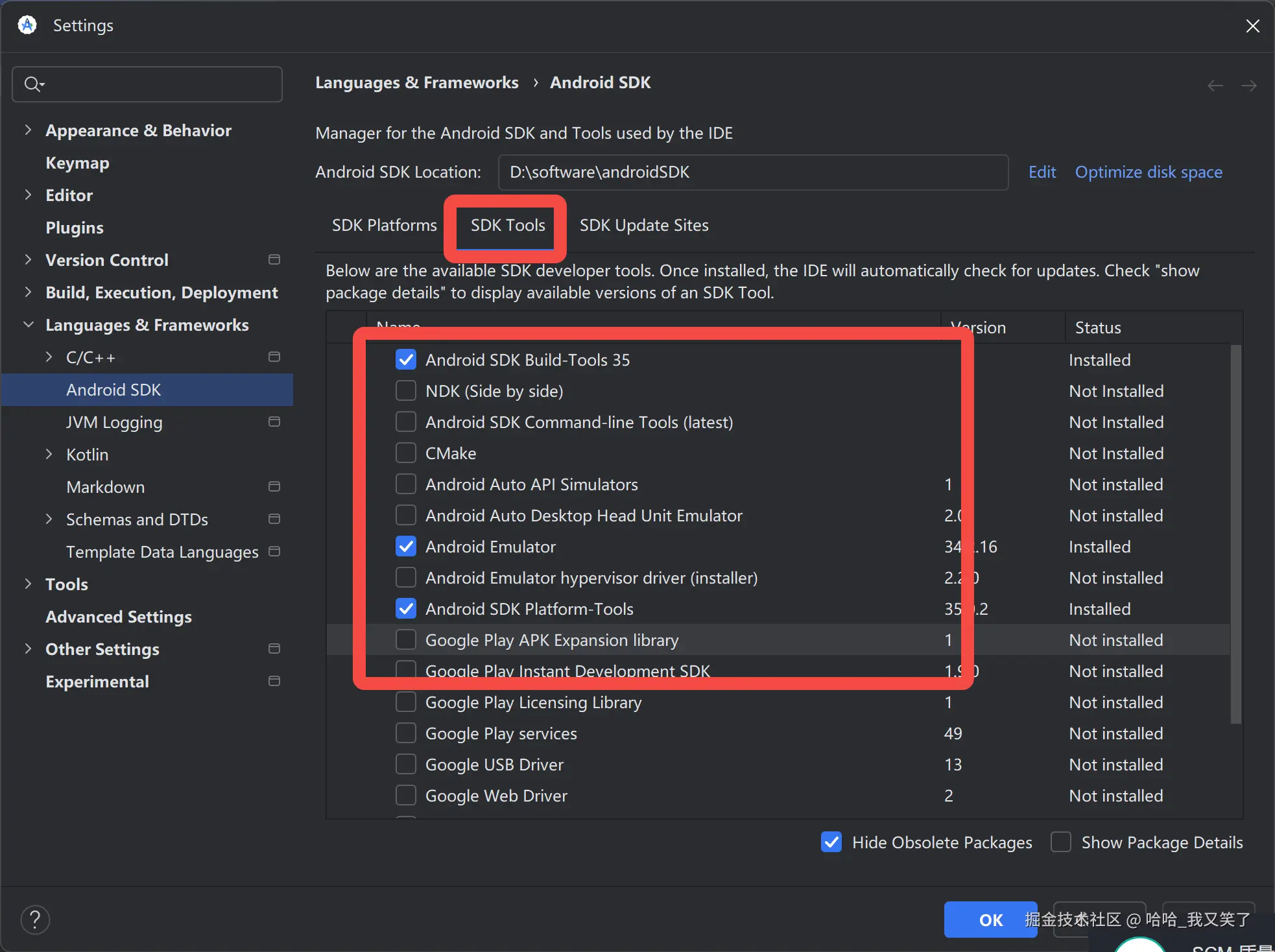The height and width of the screenshot is (952, 1275).
Task: Toggle Show Package Details checkbox
Action: [x=1061, y=842]
